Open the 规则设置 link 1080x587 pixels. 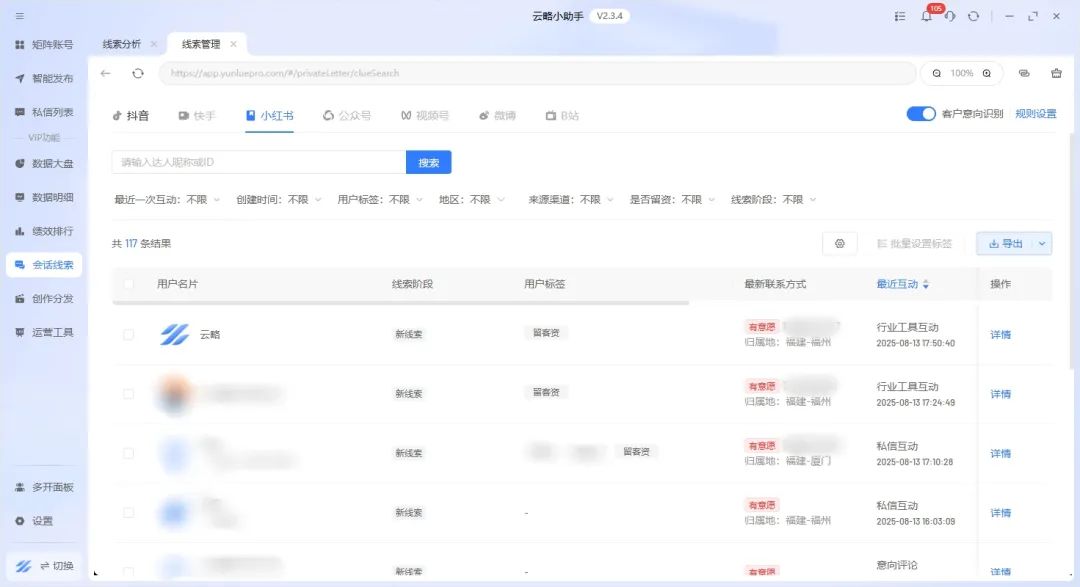pyautogui.click(x=1035, y=114)
